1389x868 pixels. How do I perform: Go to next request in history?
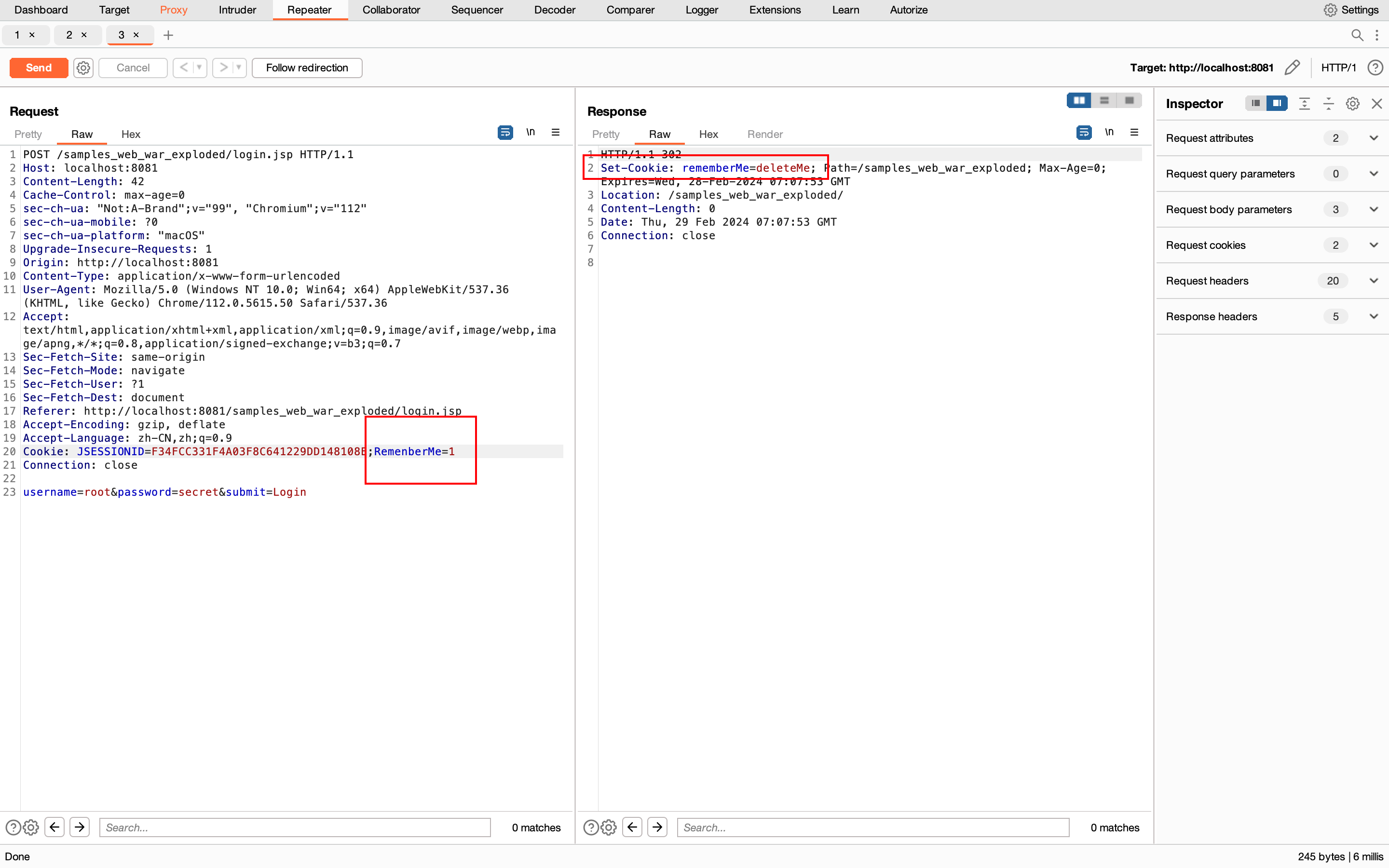click(x=223, y=68)
